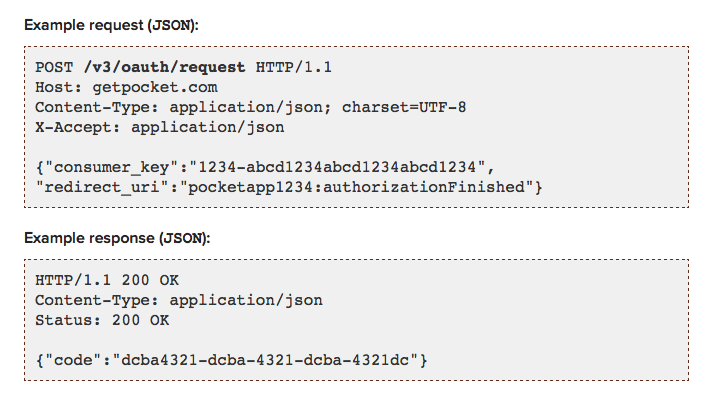Image resolution: width=711 pixels, height=393 pixels.
Task: Click the Content-Type charset=UTF-8 request header
Action: click(251, 107)
